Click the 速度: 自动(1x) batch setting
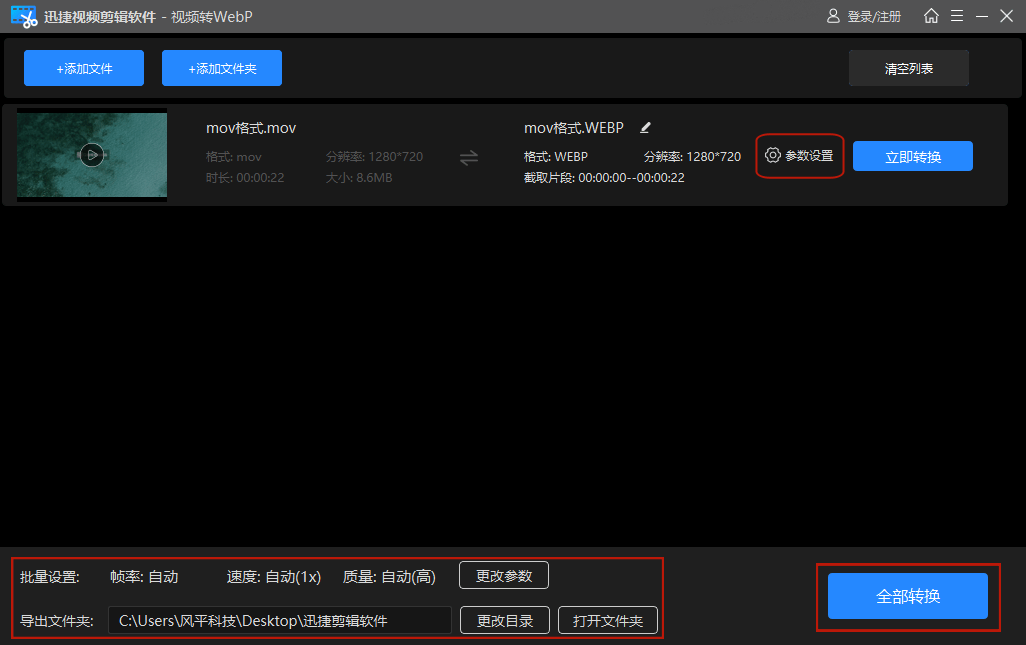 point(274,577)
